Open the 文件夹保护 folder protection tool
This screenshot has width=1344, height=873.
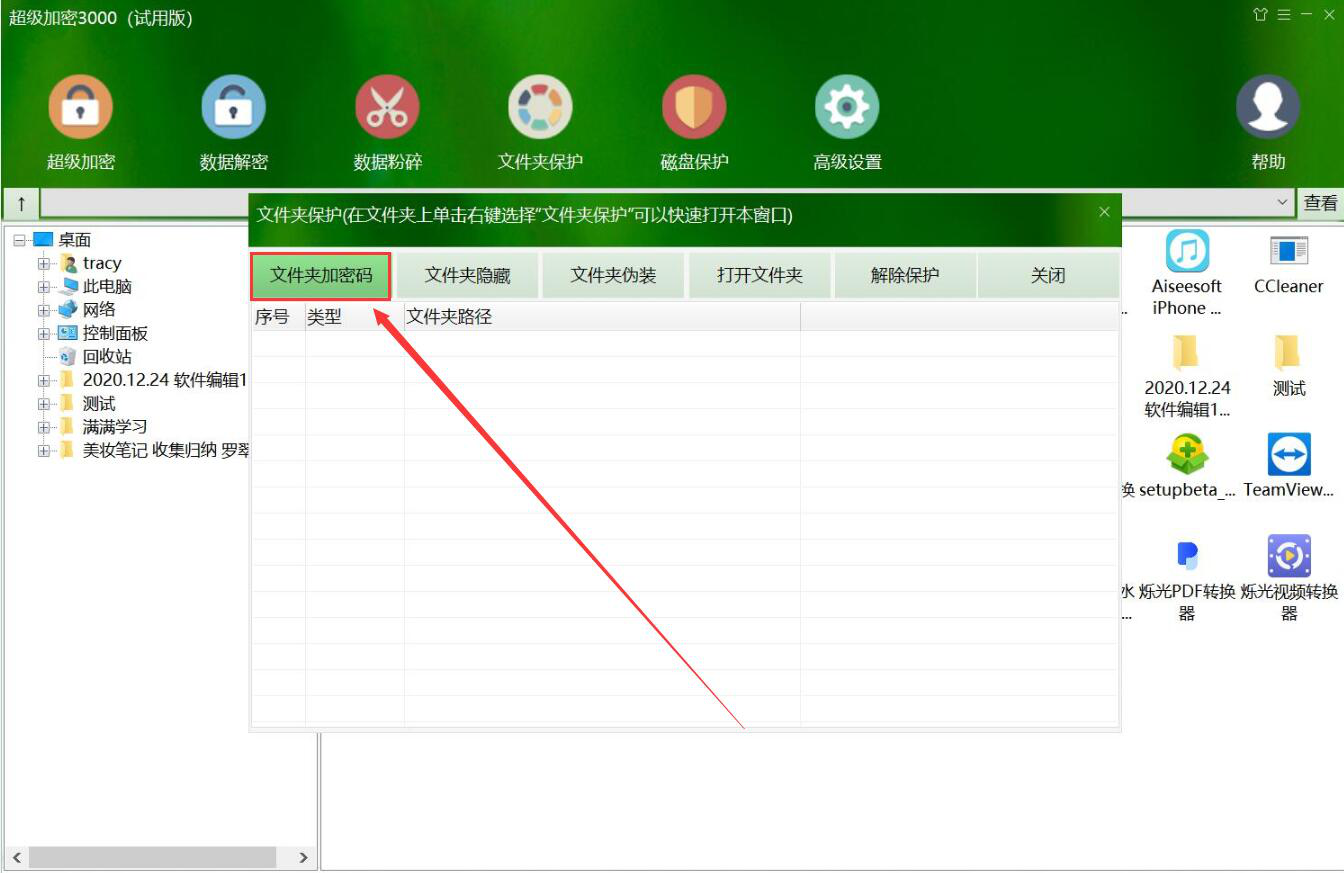pos(540,123)
